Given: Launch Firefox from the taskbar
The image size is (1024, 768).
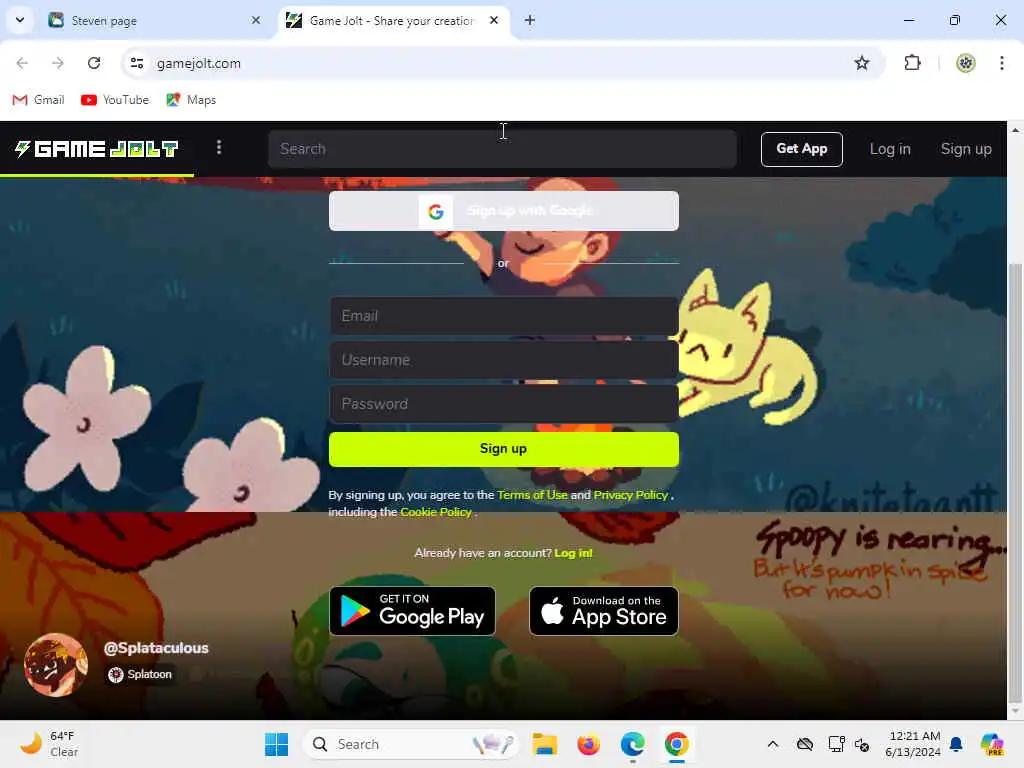Looking at the screenshot, I should (x=588, y=744).
